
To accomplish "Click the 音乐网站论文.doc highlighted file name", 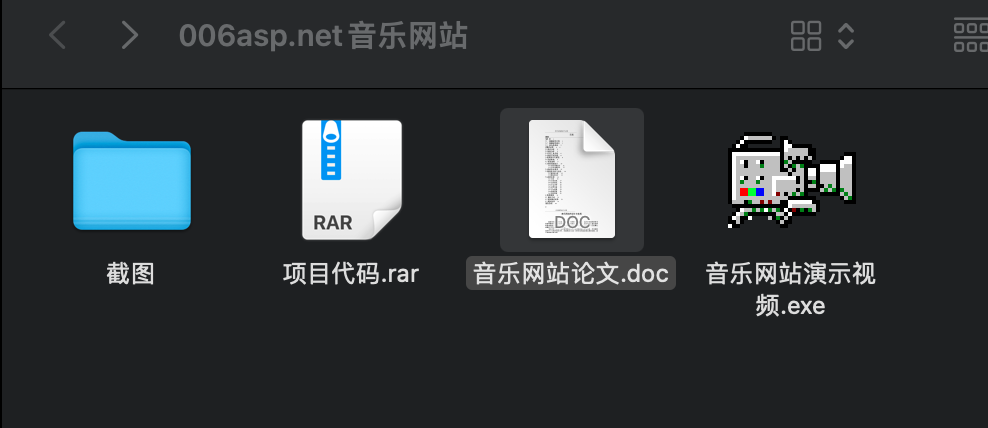I will tap(571, 274).
